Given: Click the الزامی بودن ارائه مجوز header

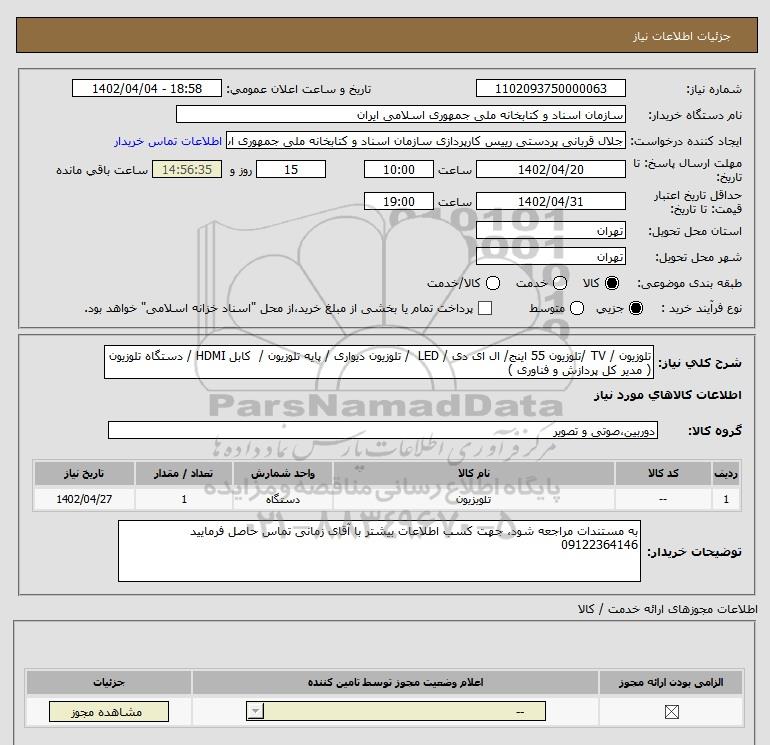Looking at the screenshot, I should 671,682.
